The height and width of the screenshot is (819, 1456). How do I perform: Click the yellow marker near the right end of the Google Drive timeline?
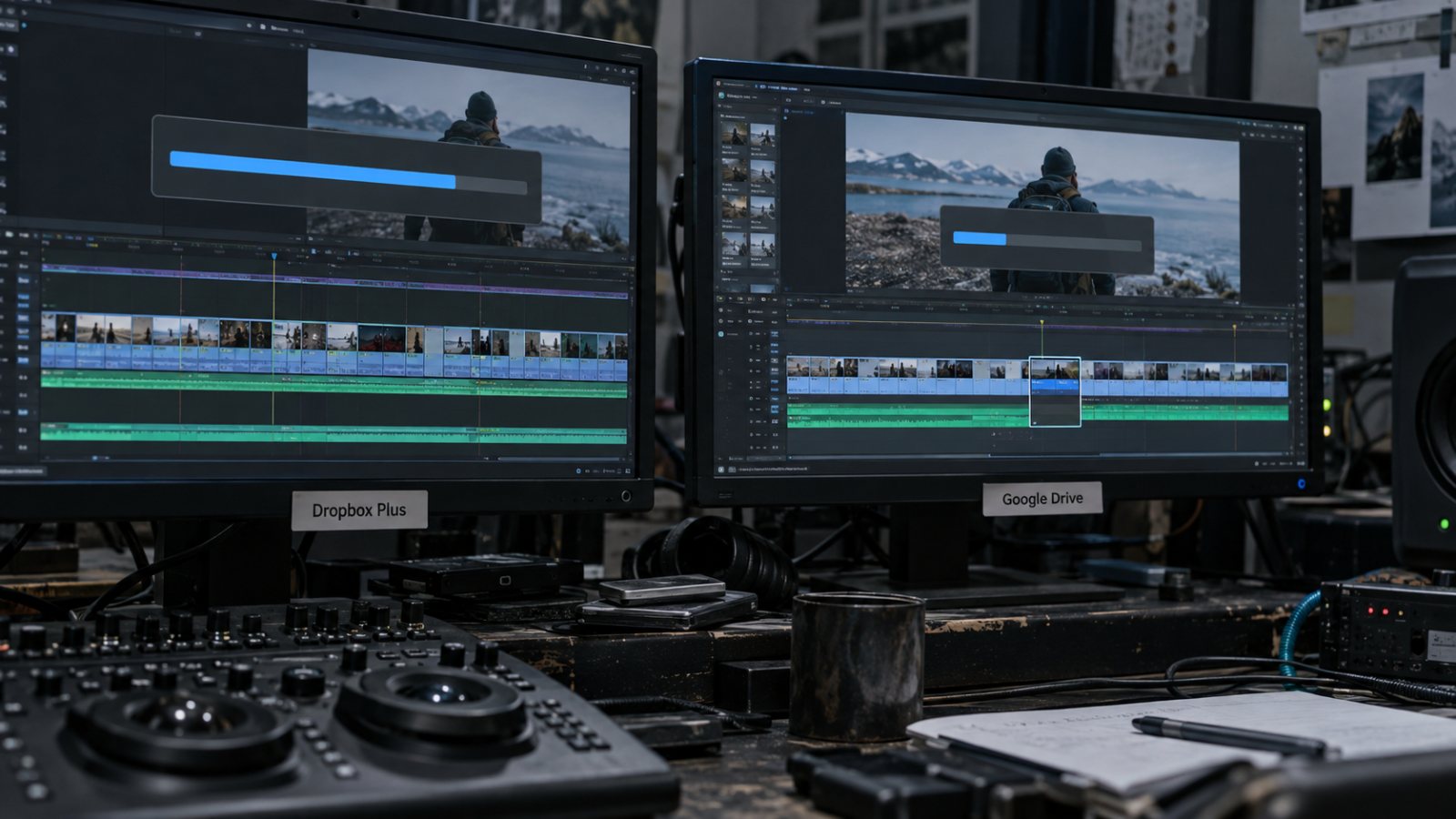(x=1235, y=328)
